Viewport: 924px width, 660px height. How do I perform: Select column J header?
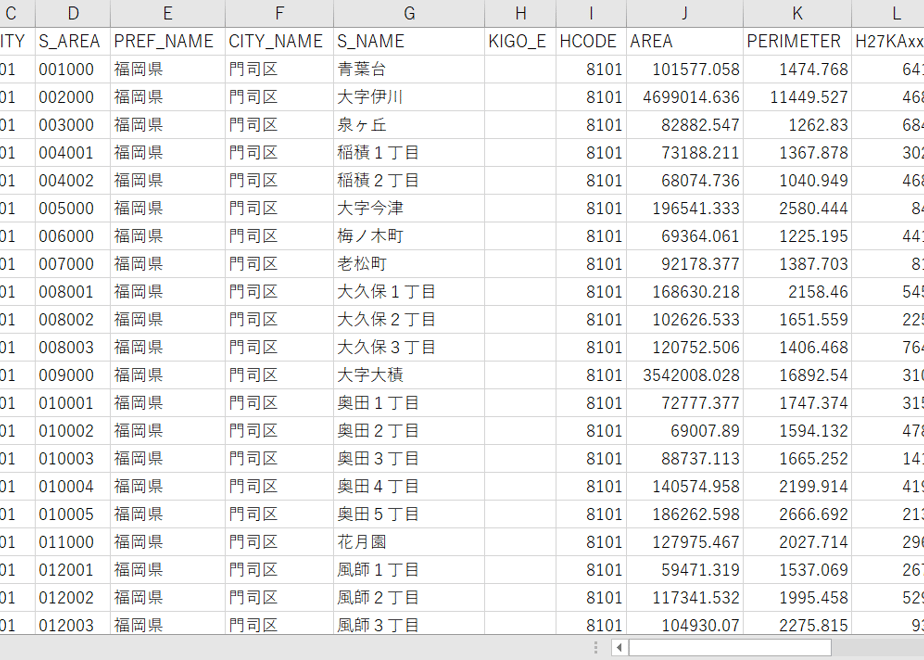(x=685, y=13)
